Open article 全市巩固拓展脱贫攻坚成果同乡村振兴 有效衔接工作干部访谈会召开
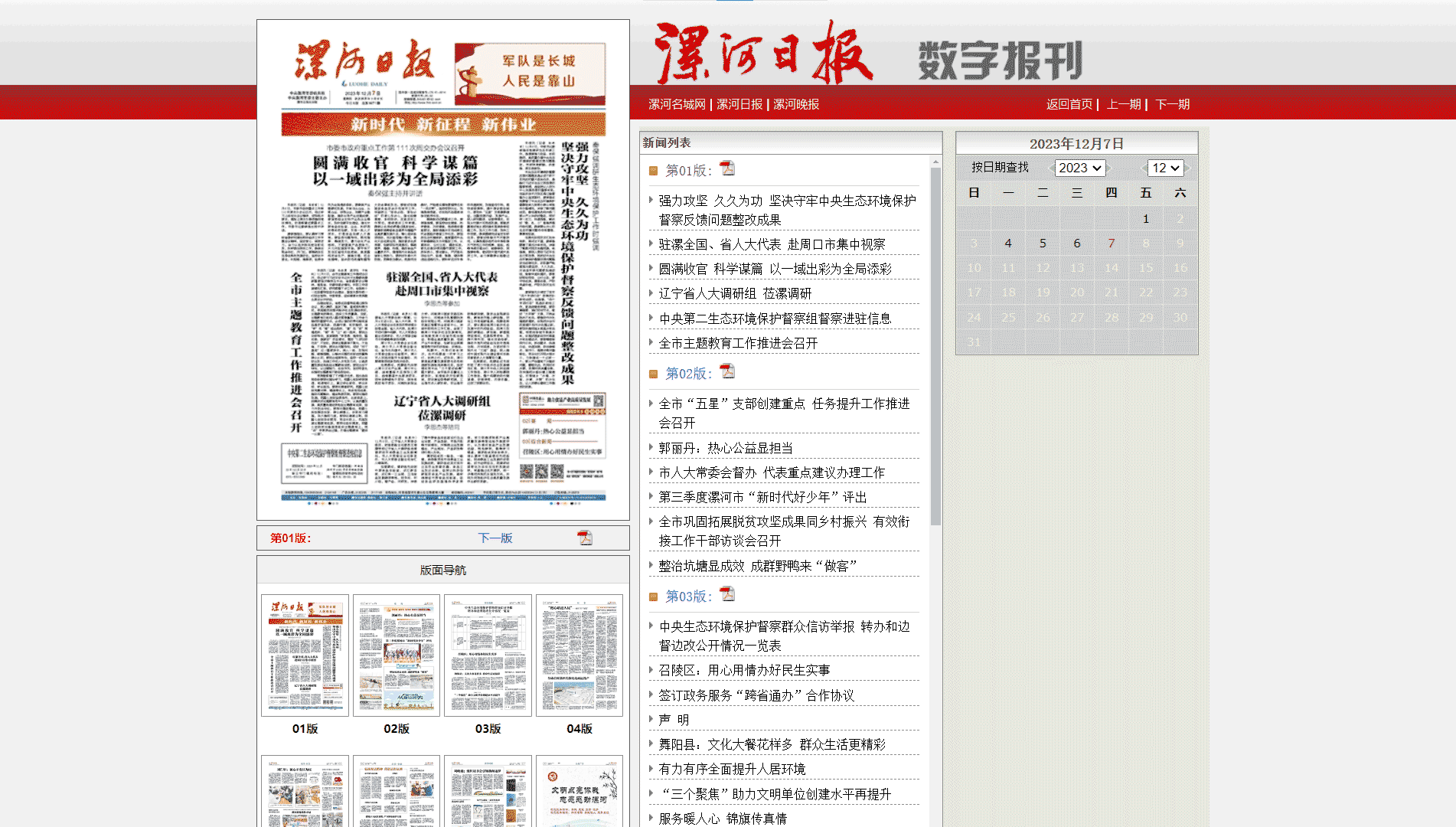Image resolution: width=1456 pixels, height=827 pixels. pos(784,531)
